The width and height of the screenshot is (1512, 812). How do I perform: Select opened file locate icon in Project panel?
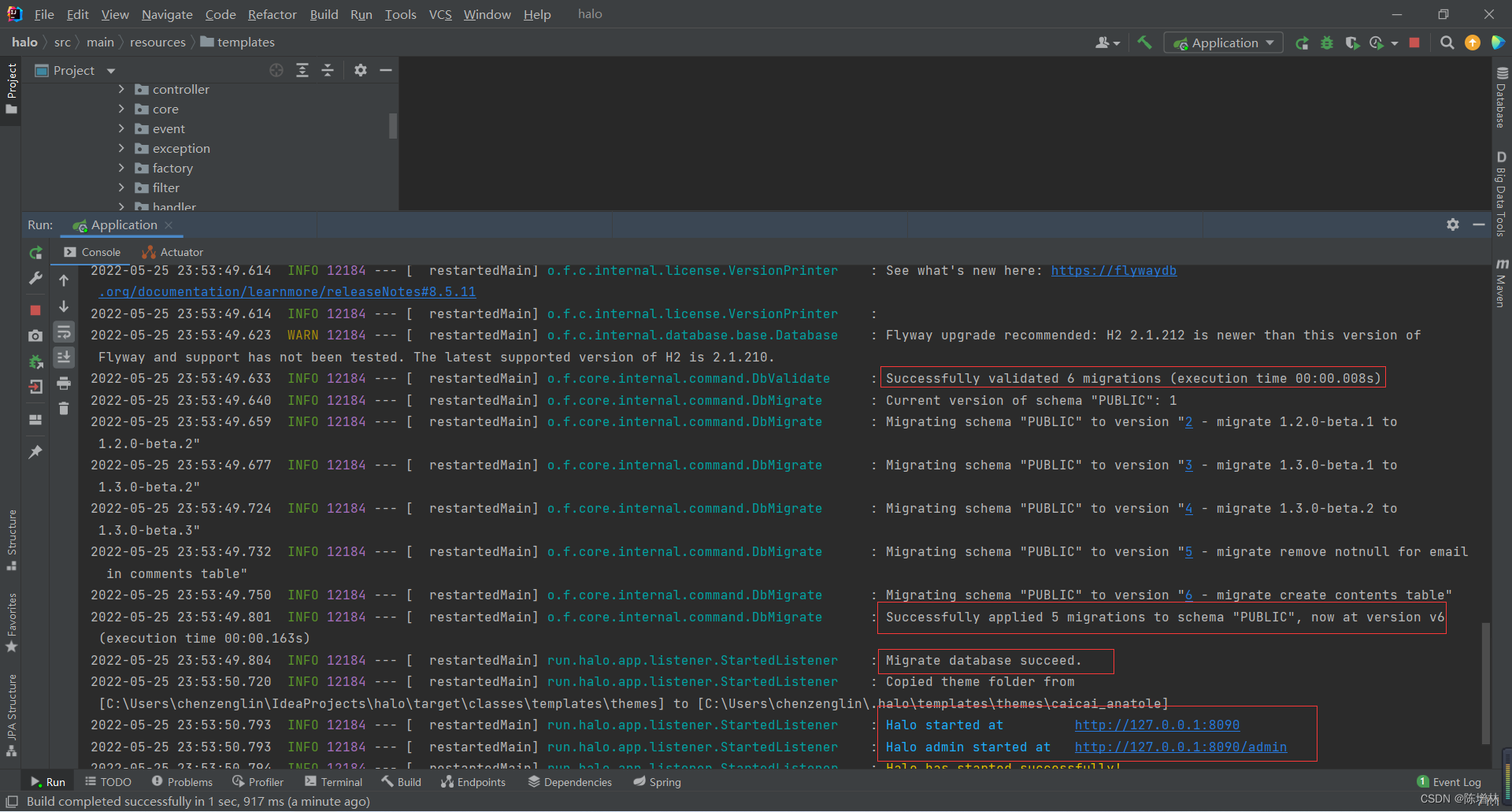(276, 70)
